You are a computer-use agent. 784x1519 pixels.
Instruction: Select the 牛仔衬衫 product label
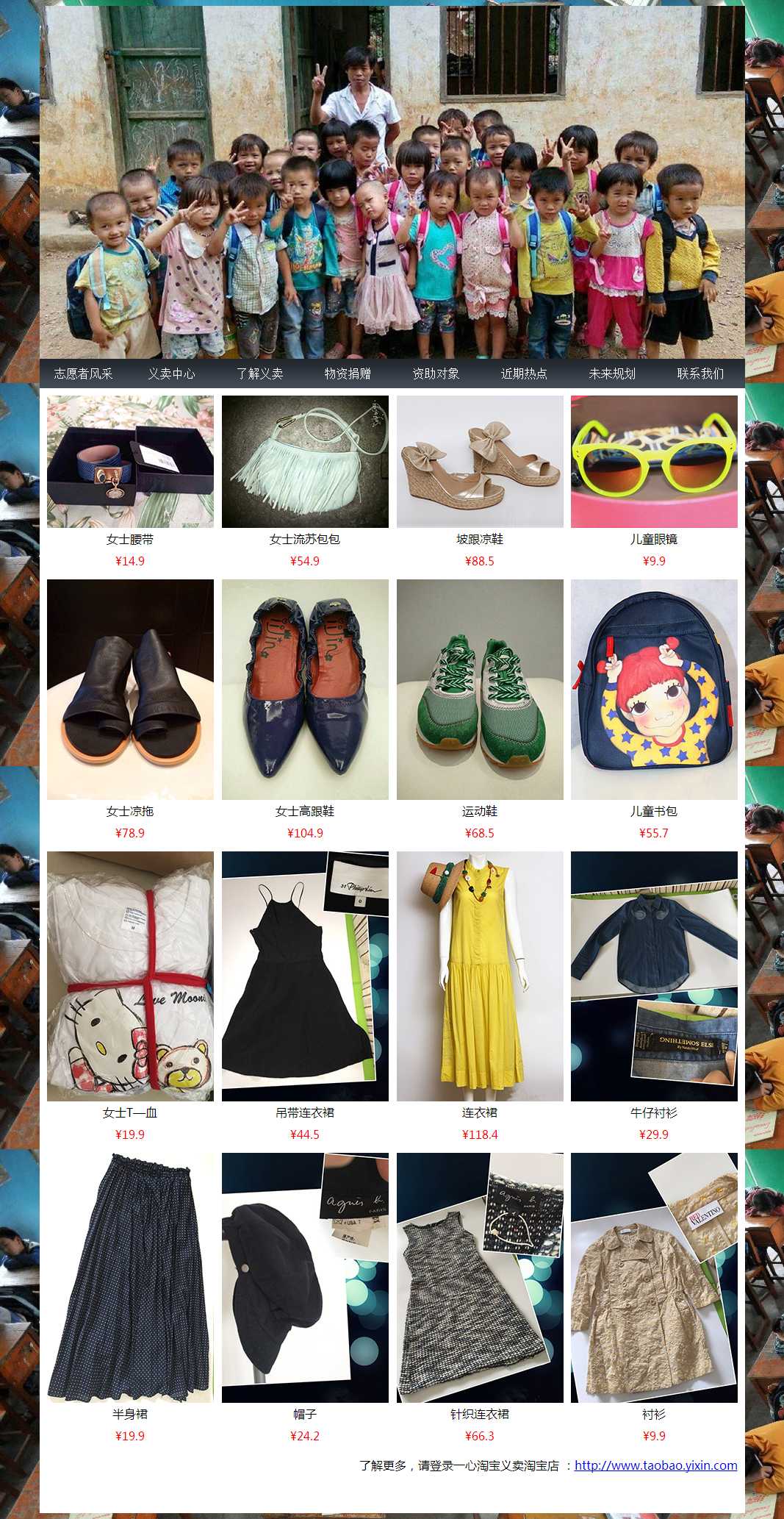(x=654, y=1112)
